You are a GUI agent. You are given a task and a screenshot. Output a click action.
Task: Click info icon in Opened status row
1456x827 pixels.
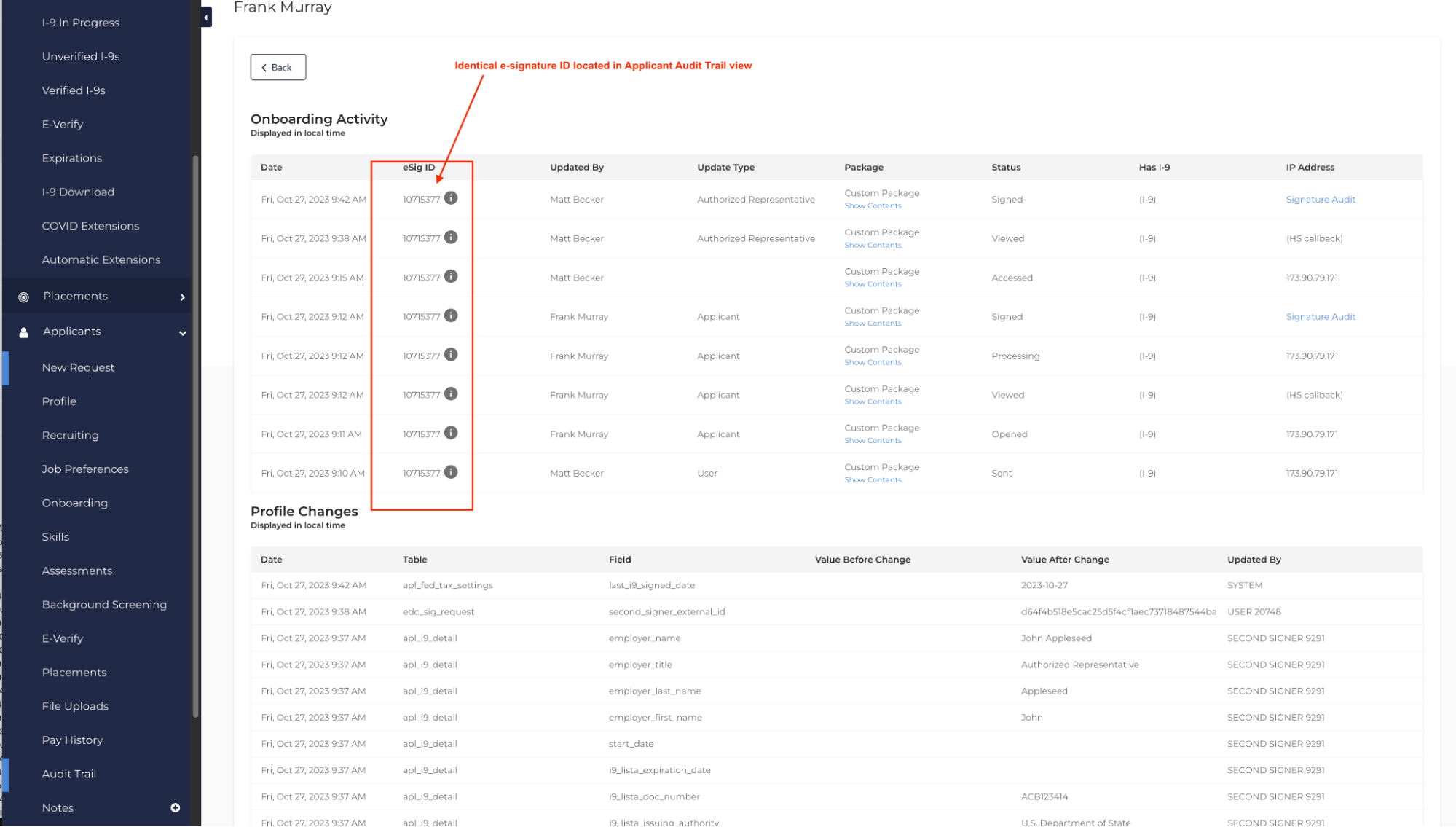coord(451,433)
